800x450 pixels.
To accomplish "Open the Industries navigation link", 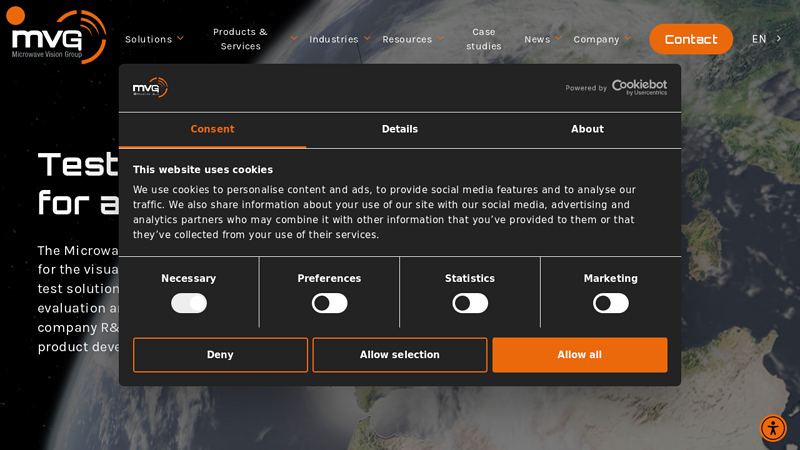I will tap(334, 39).
